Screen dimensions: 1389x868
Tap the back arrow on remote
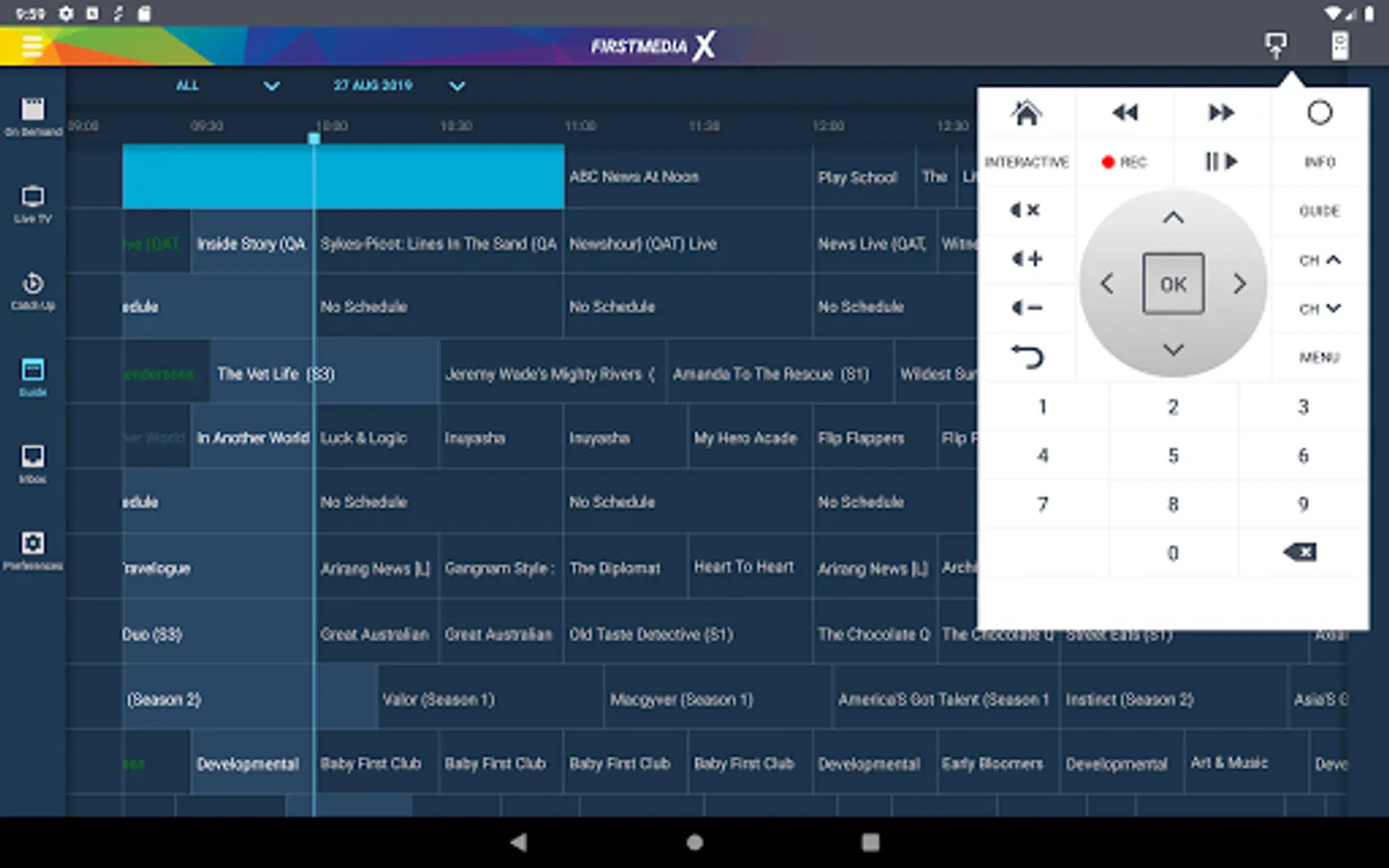point(1026,358)
